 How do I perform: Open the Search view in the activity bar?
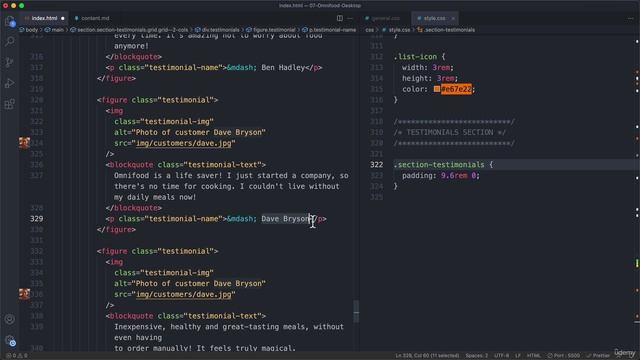[x=10, y=41]
